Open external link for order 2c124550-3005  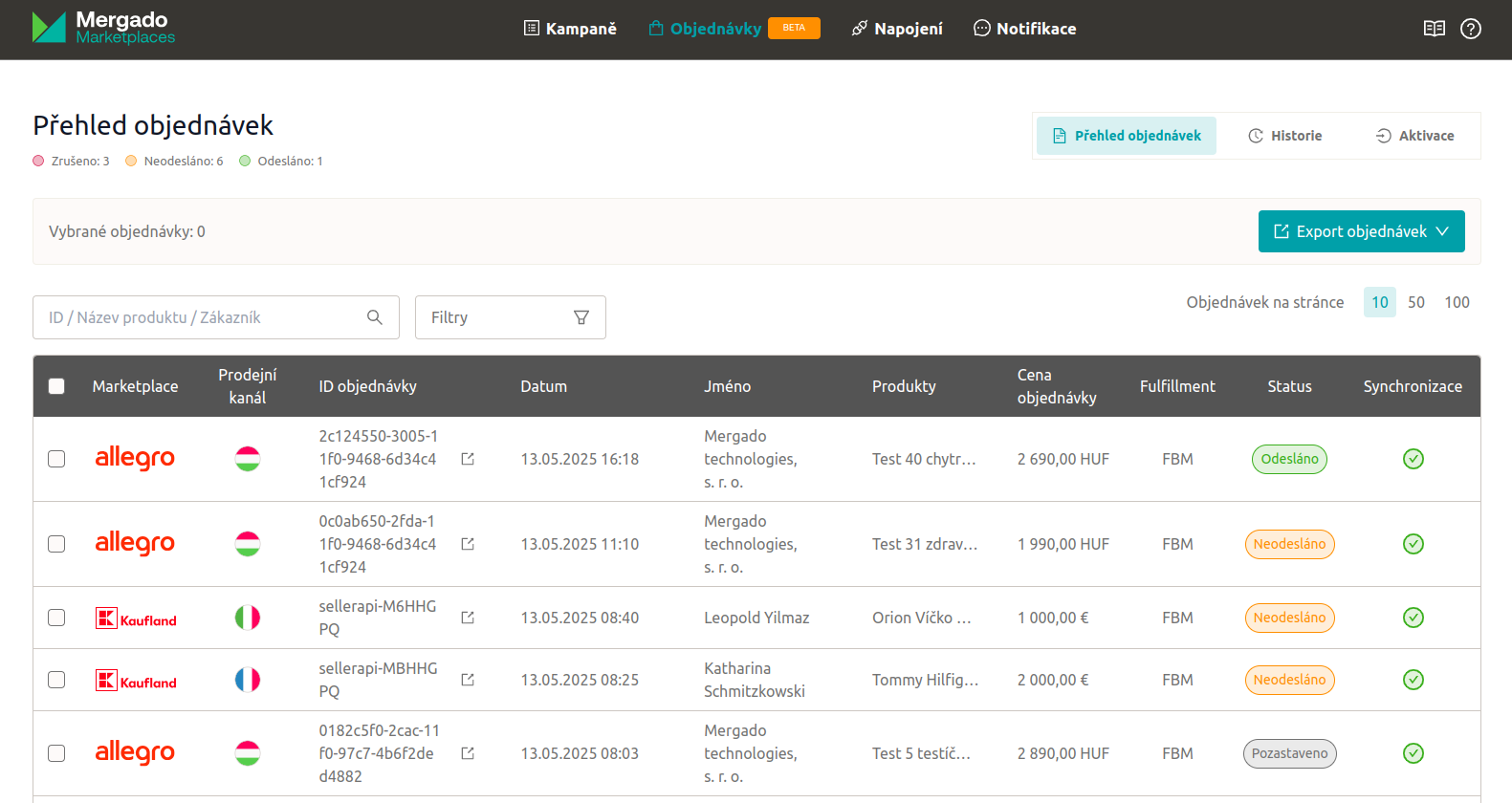pos(468,459)
